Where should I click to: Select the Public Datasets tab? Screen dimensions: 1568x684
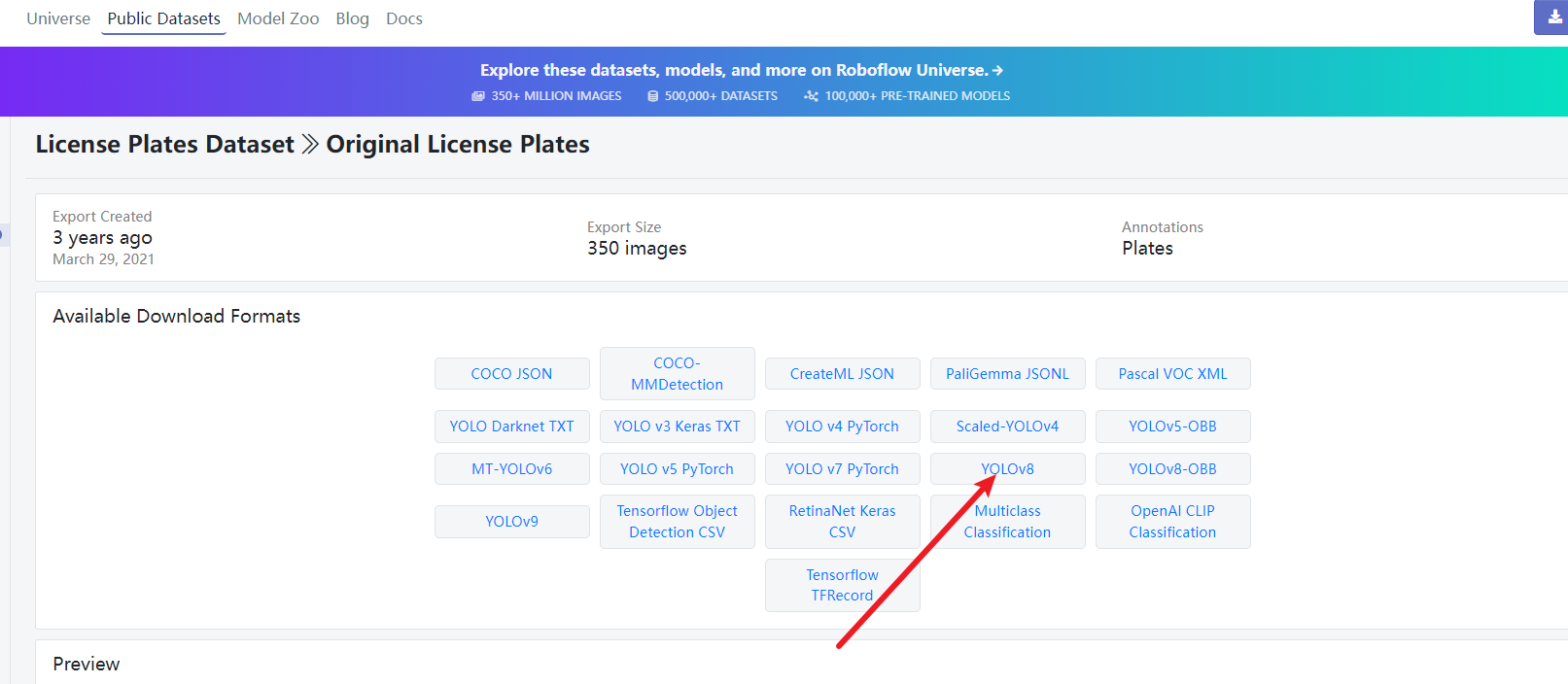pos(163,18)
